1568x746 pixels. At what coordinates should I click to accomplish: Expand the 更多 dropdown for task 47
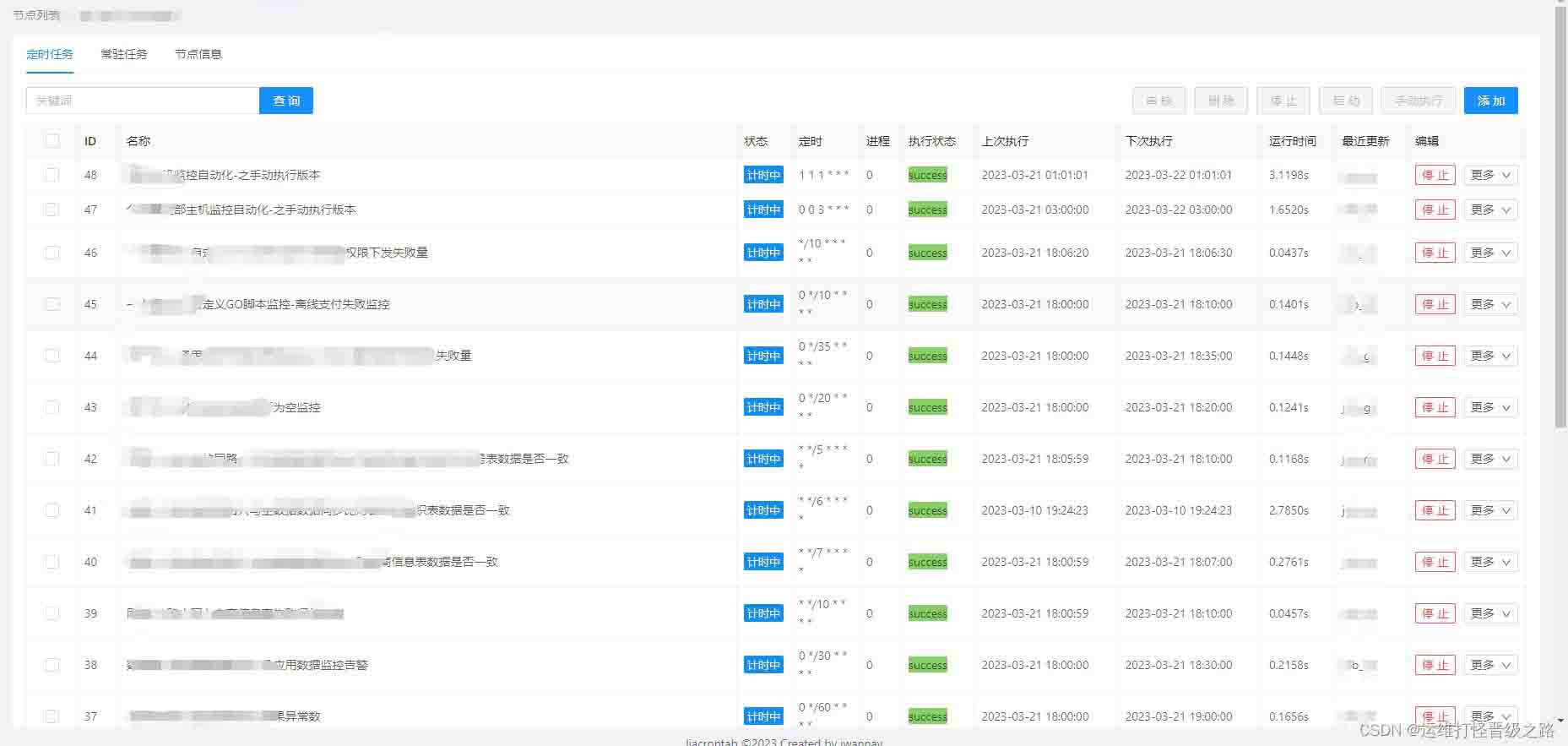click(1490, 210)
